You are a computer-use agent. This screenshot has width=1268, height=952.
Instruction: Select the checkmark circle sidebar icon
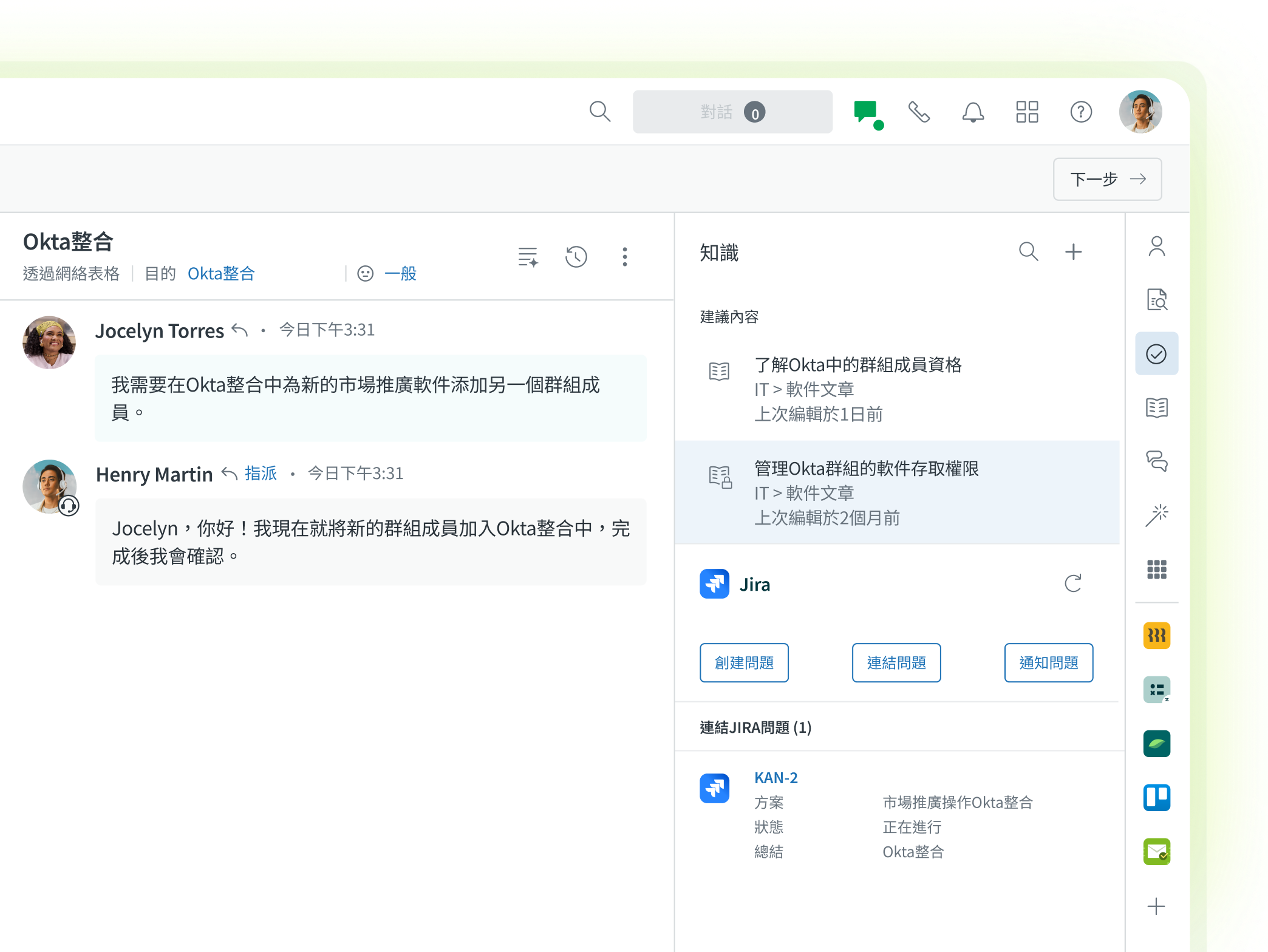[x=1157, y=353]
